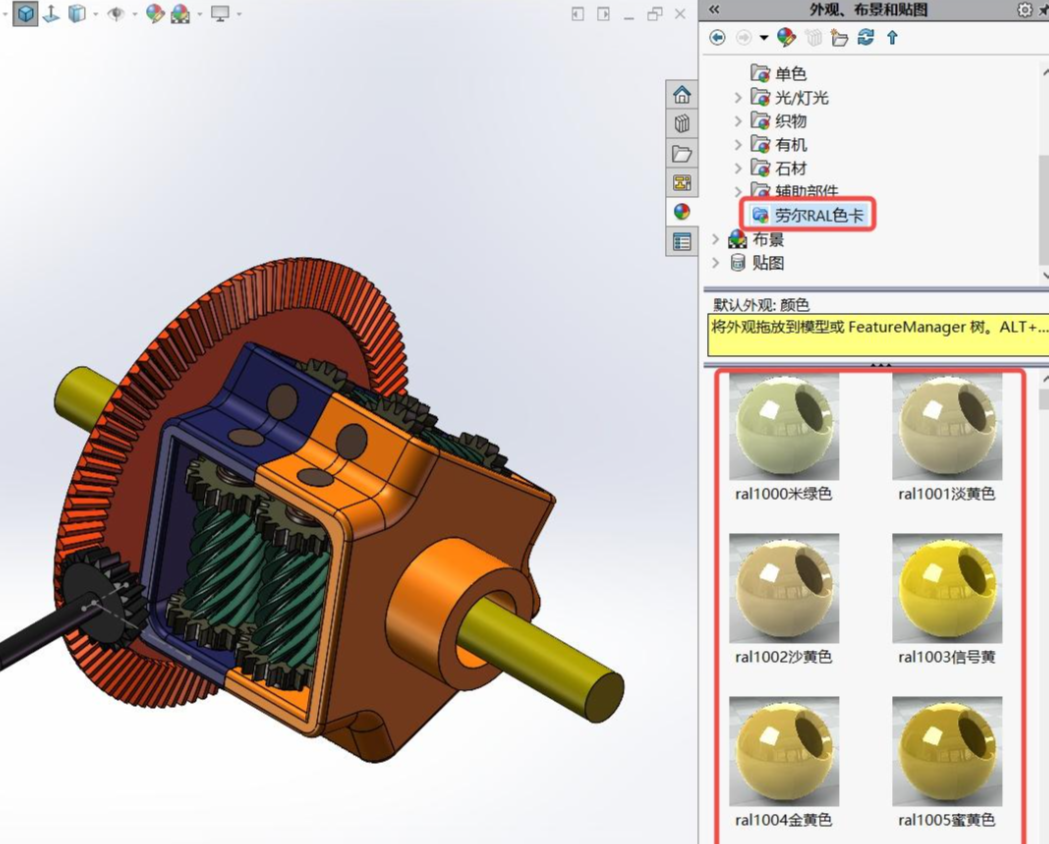Open the Home tab in task pane
Viewport: 1049px width, 844px height.
pos(682,94)
